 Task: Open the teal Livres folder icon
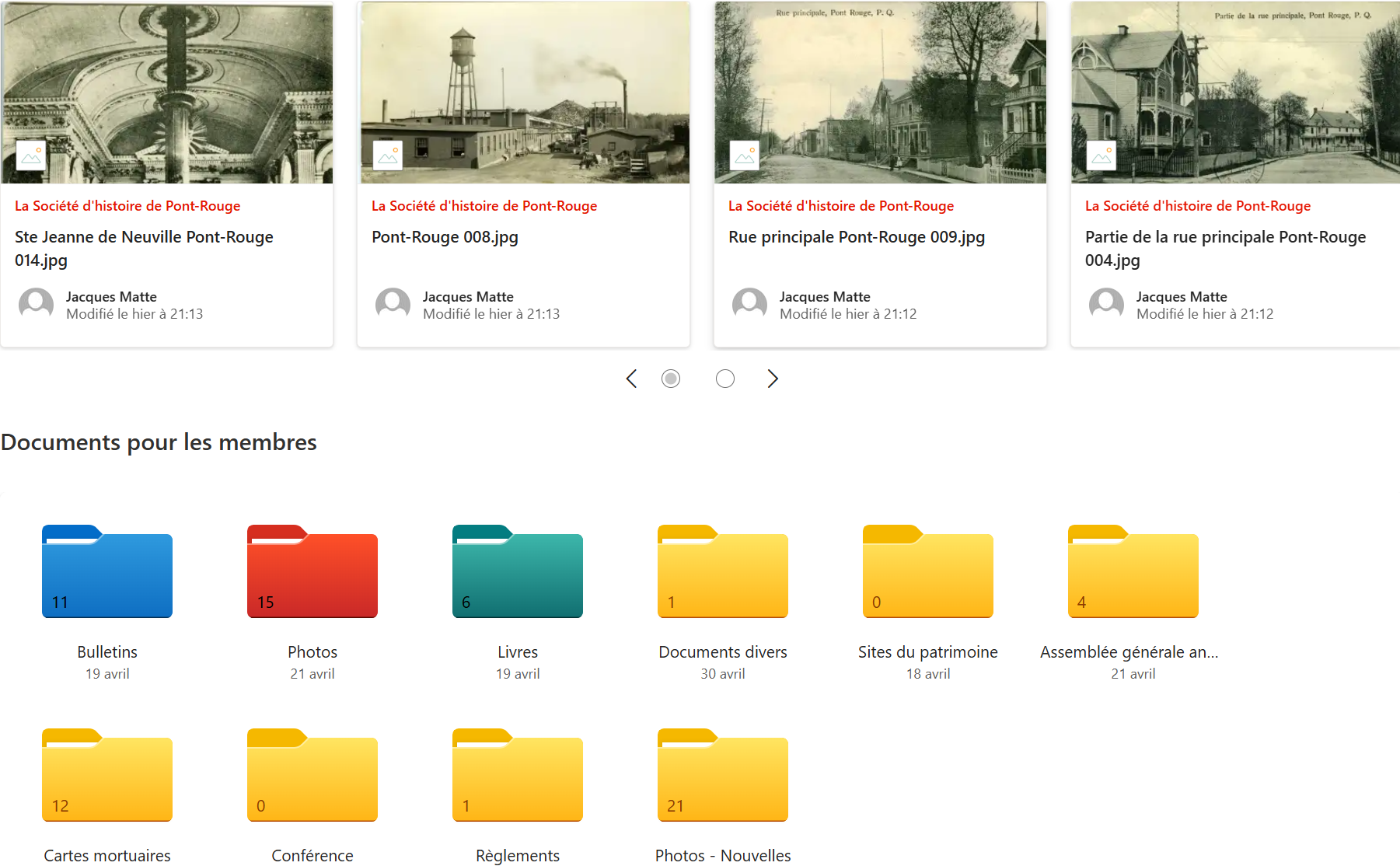(518, 572)
